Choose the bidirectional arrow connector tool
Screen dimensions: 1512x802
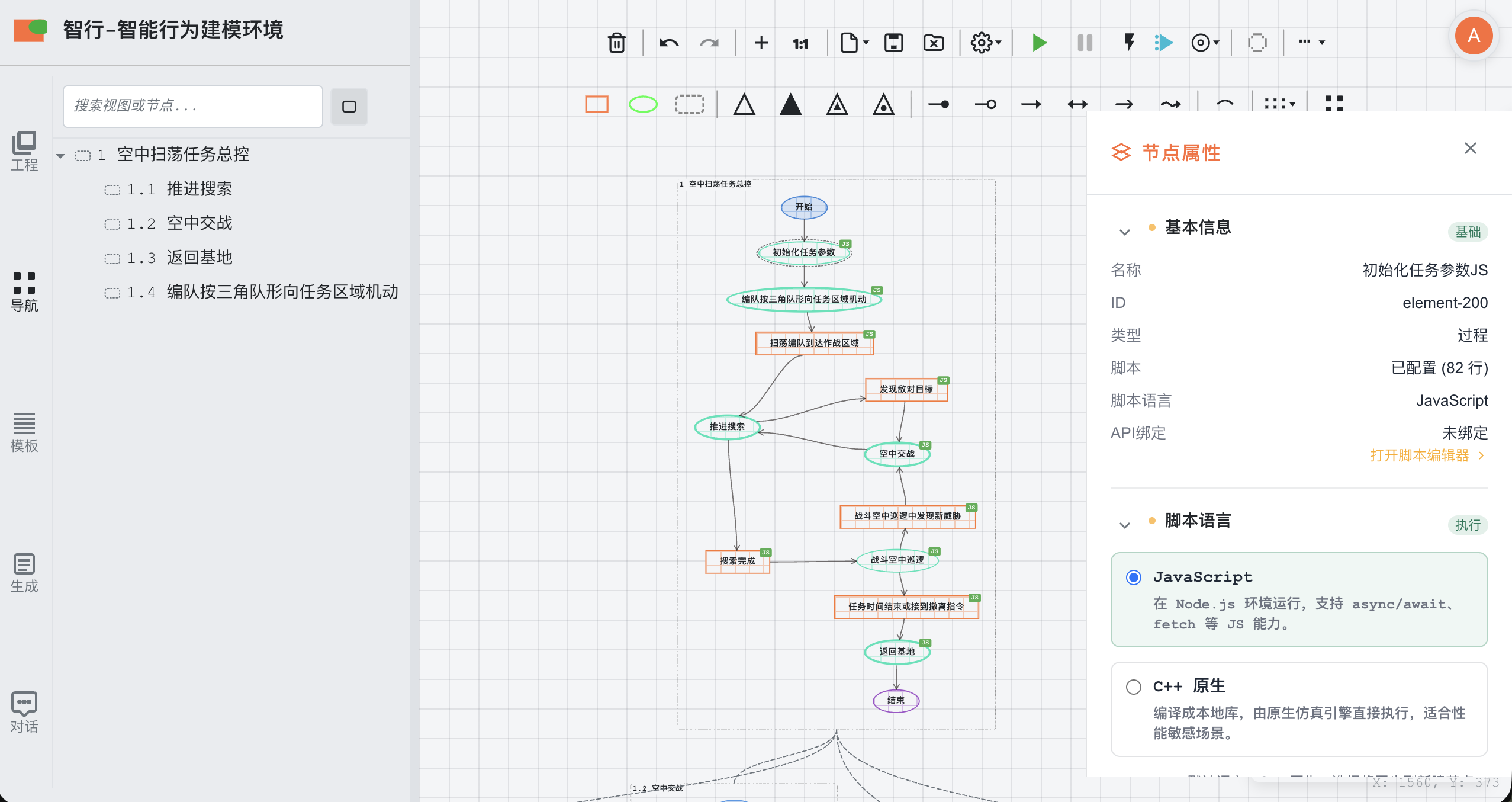[x=1077, y=104]
